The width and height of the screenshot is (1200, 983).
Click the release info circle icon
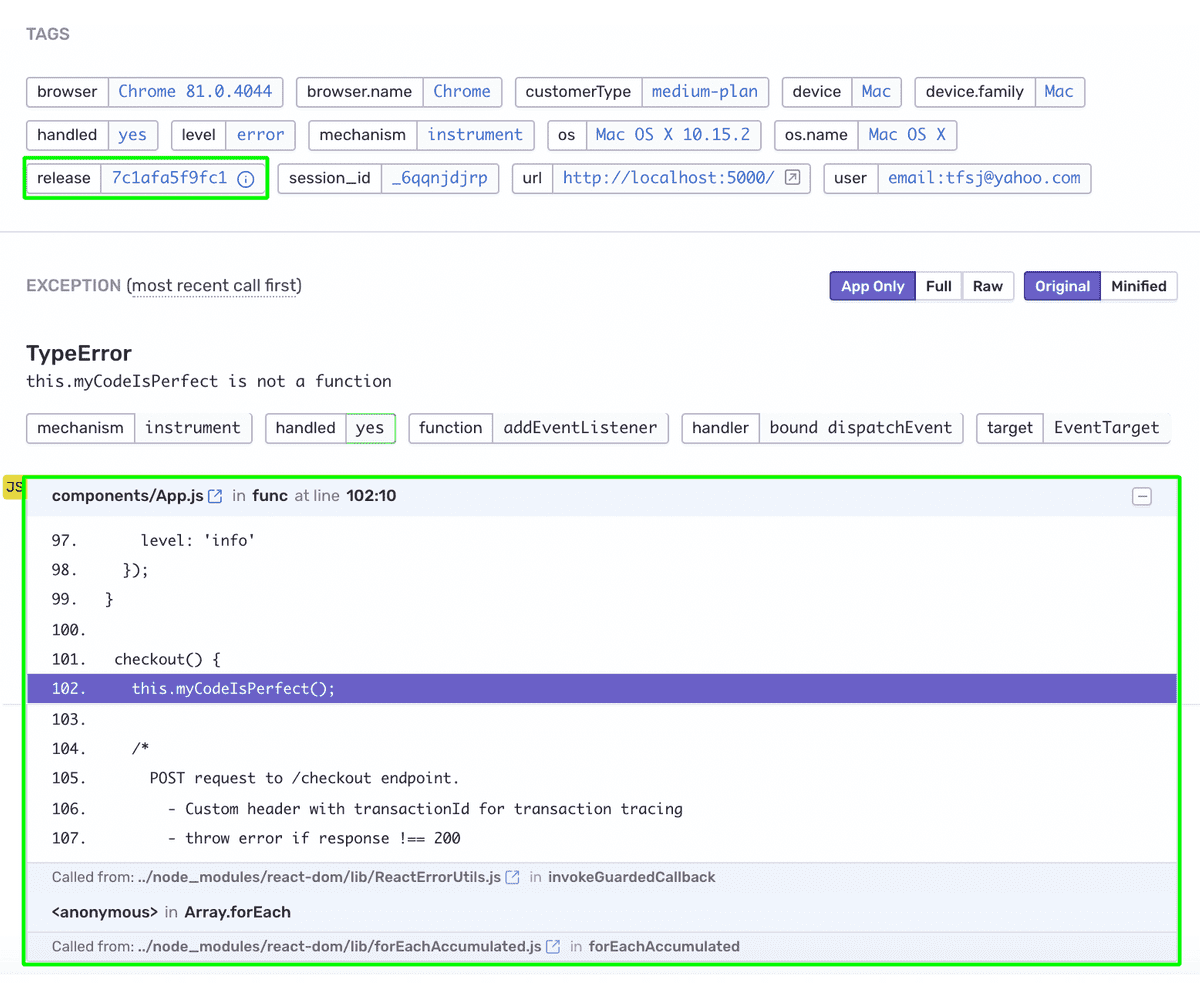(246, 179)
